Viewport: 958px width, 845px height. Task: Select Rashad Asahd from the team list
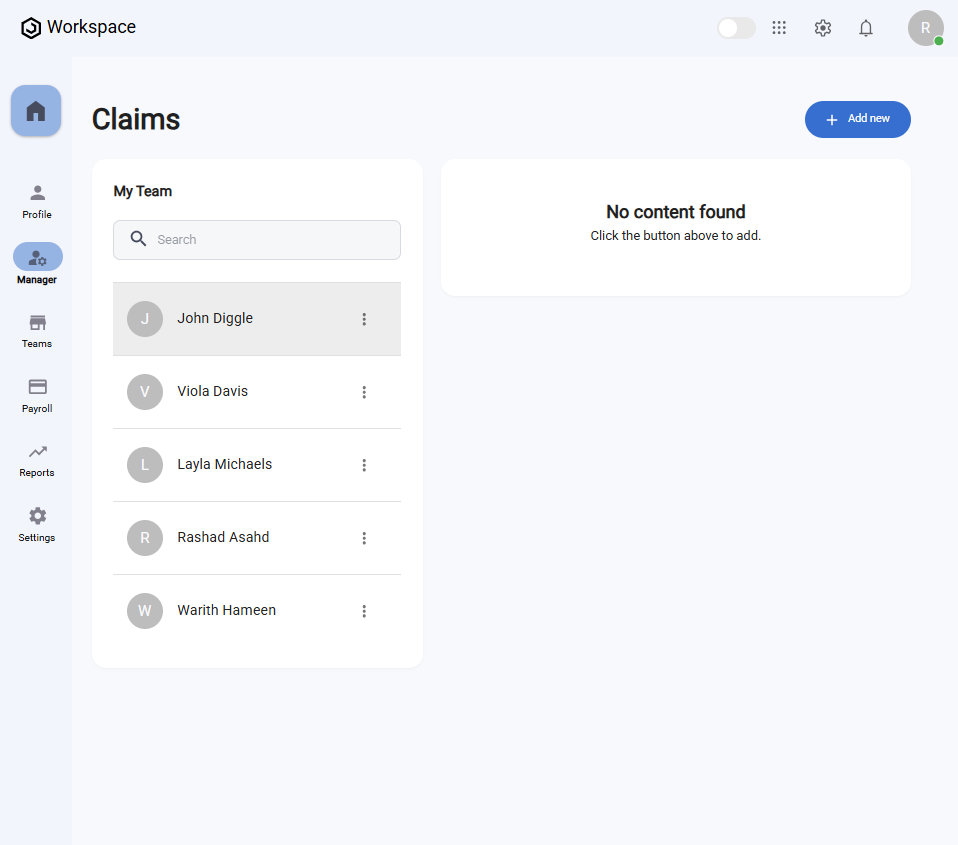pos(223,538)
